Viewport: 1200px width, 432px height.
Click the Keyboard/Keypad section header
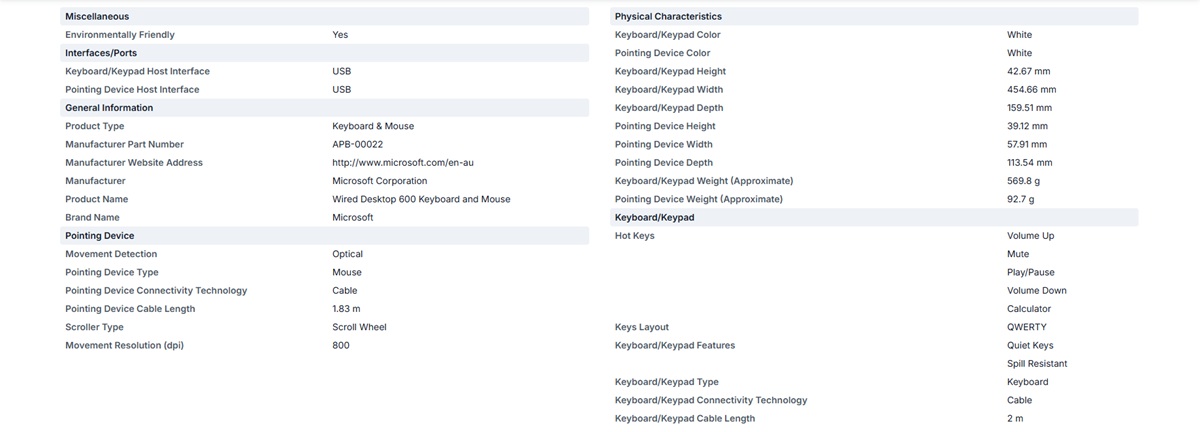point(874,218)
